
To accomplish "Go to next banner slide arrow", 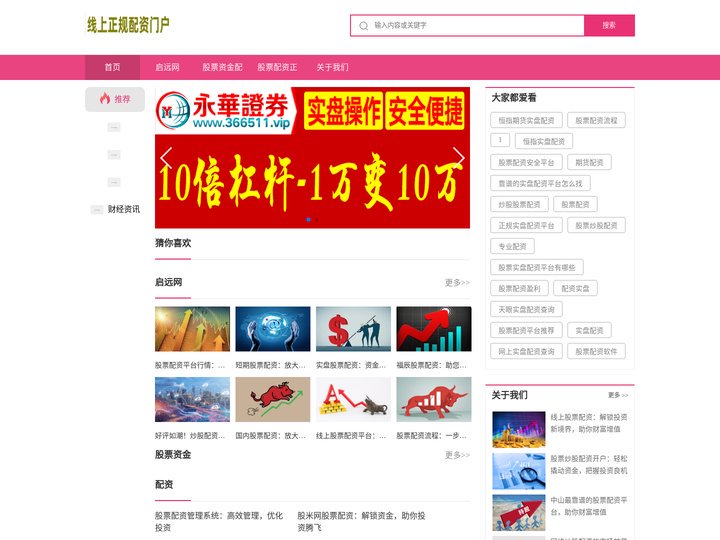I will point(459,158).
